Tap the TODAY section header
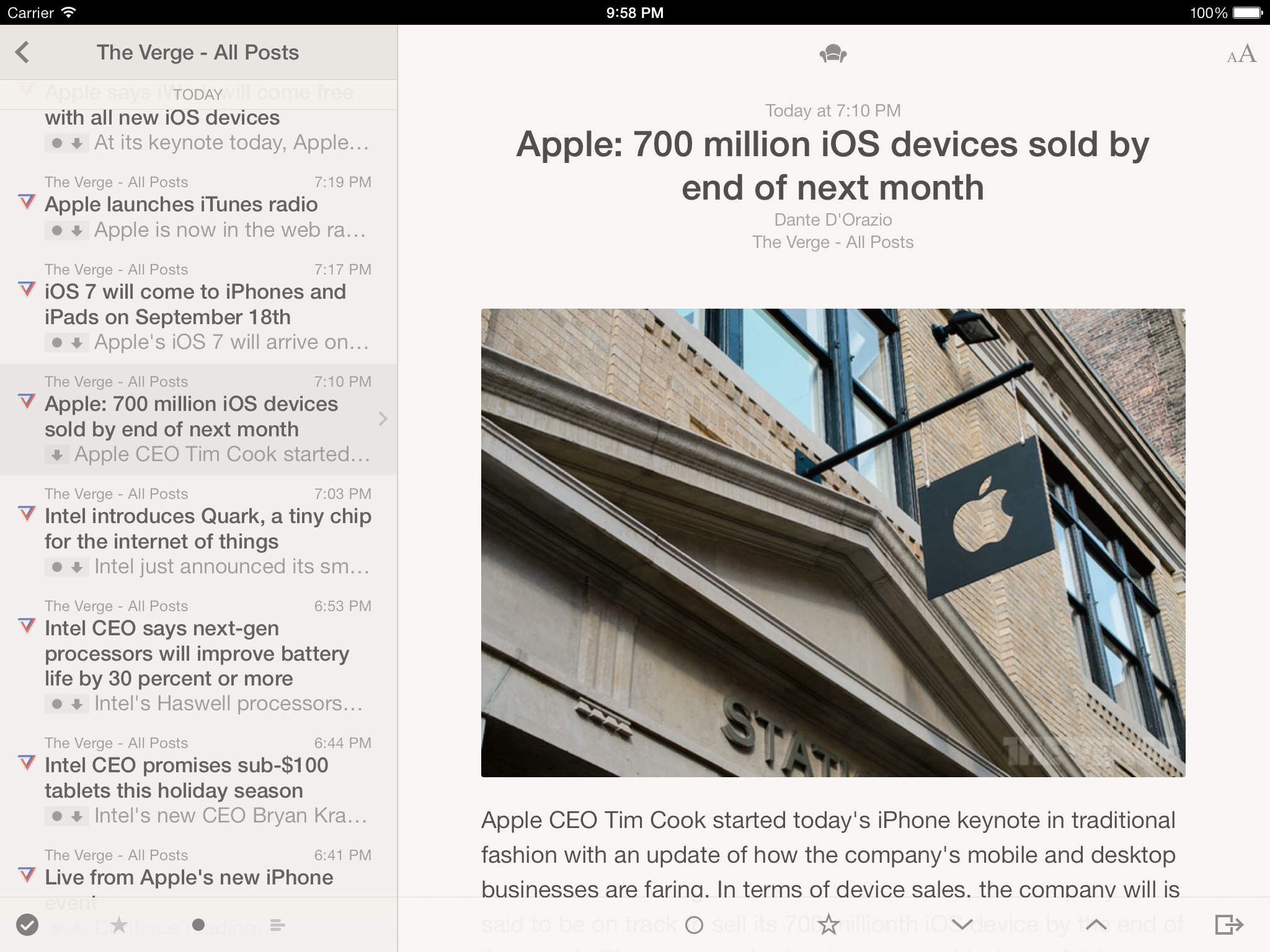1270x952 pixels. pyautogui.click(x=198, y=94)
